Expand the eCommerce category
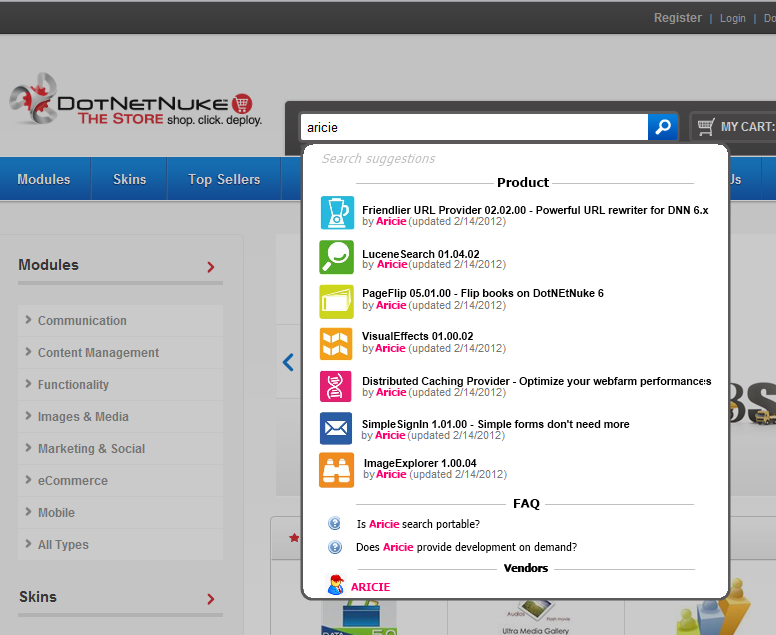Image resolution: width=776 pixels, height=635 pixels. 120,481
